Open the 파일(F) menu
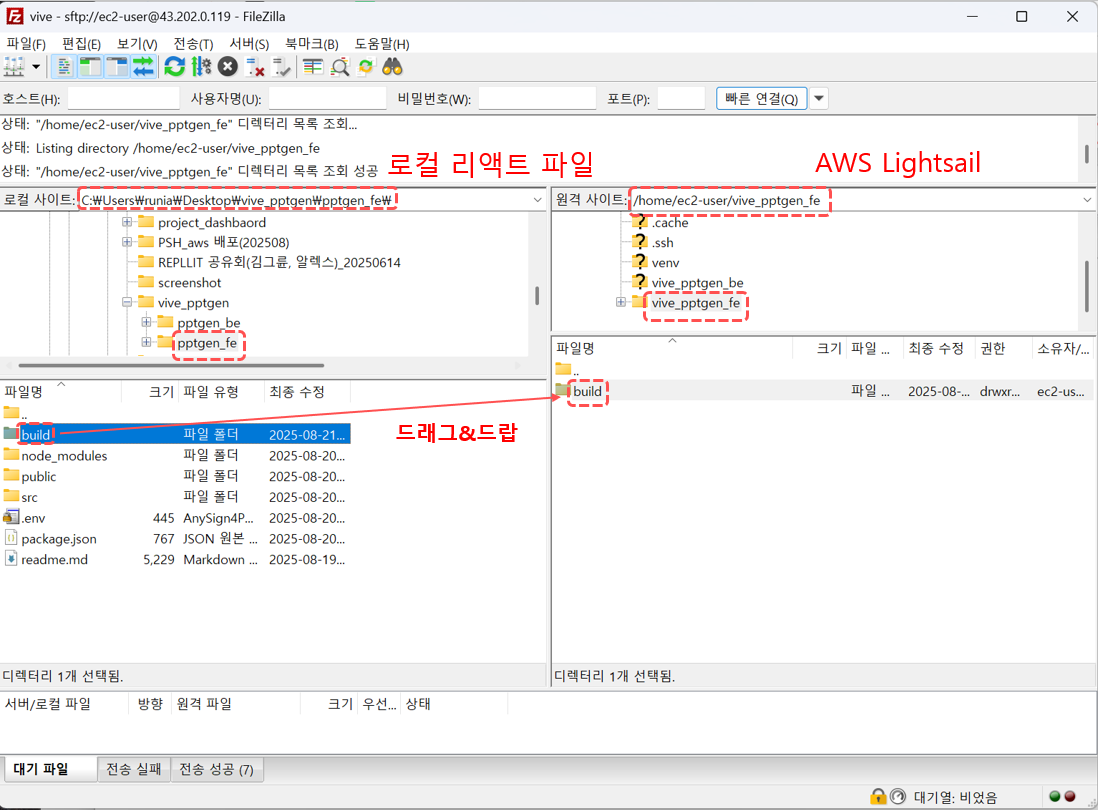Viewport: 1098px width, 810px height. coord(26,44)
